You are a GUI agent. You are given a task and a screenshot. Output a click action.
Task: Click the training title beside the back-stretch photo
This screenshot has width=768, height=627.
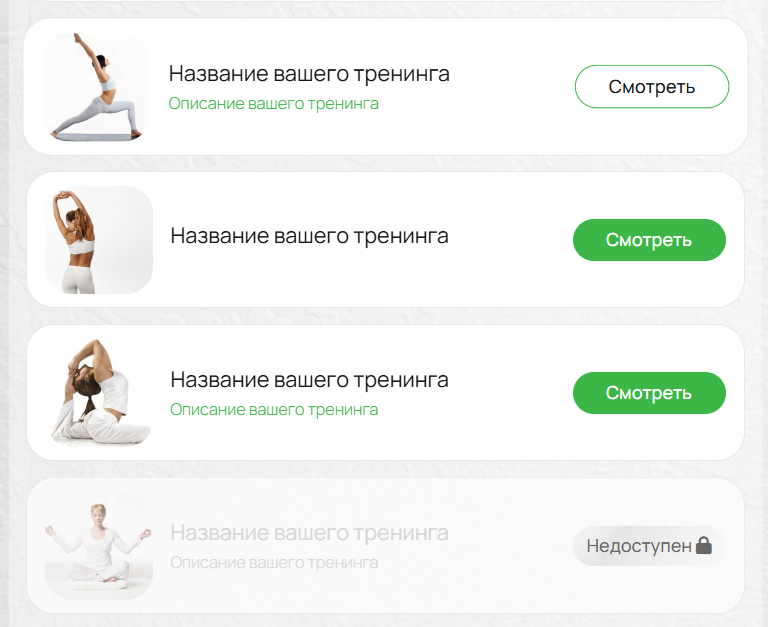(x=310, y=236)
